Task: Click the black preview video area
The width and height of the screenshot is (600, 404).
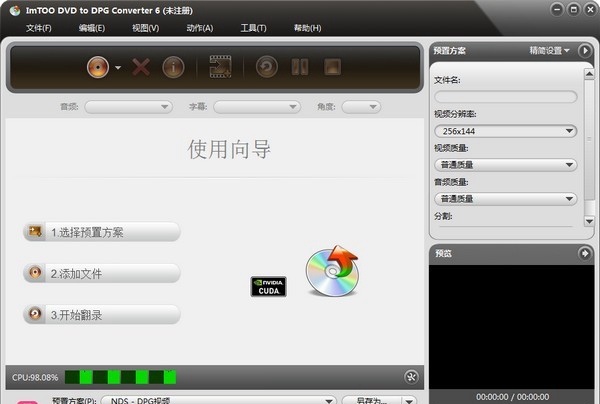Action: tap(511, 327)
